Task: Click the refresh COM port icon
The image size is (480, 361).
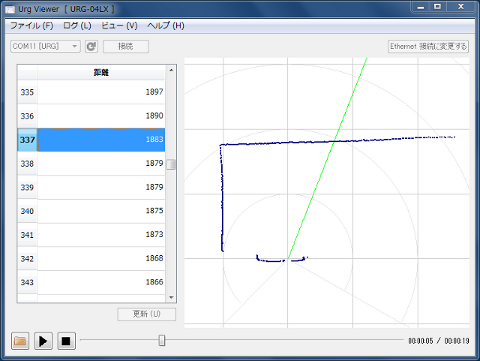Action: pyautogui.click(x=91, y=46)
